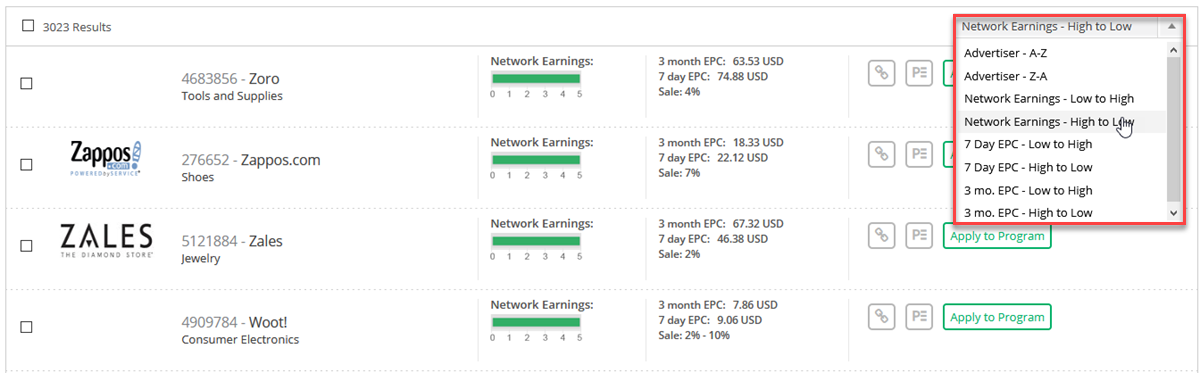Select Network Earnings - Low to High
Image resolution: width=1200 pixels, height=373 pixels.
coord(1061,99)
